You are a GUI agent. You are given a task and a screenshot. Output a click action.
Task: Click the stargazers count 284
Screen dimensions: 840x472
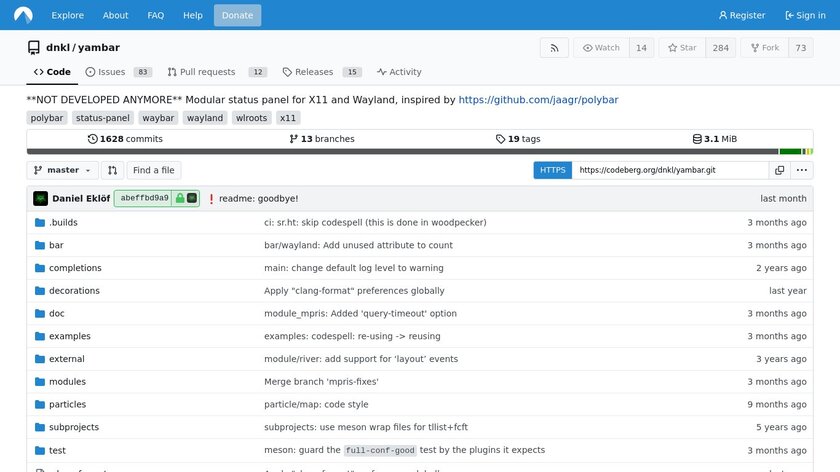721,48
